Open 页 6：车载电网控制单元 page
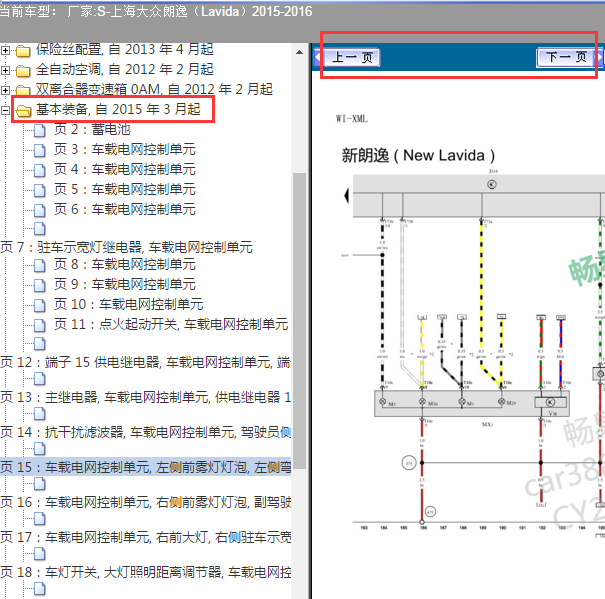605x599 pixels. click(125, 210)
